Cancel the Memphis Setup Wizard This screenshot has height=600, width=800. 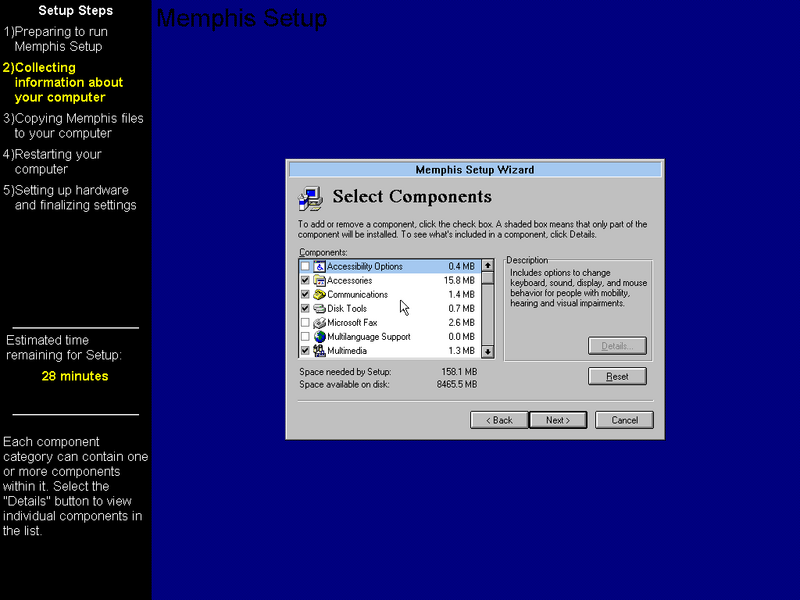coord(624,420)
